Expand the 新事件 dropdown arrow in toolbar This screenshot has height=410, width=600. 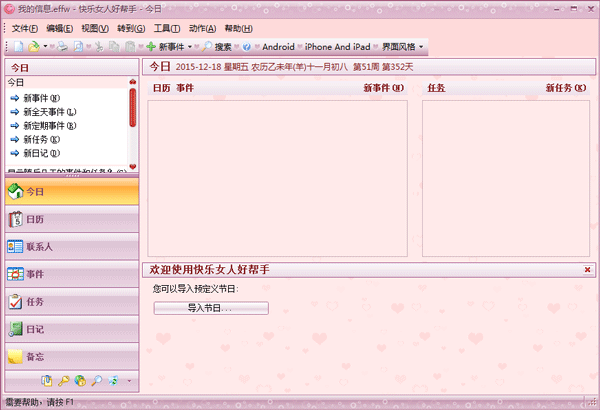(x=190, y=46)
